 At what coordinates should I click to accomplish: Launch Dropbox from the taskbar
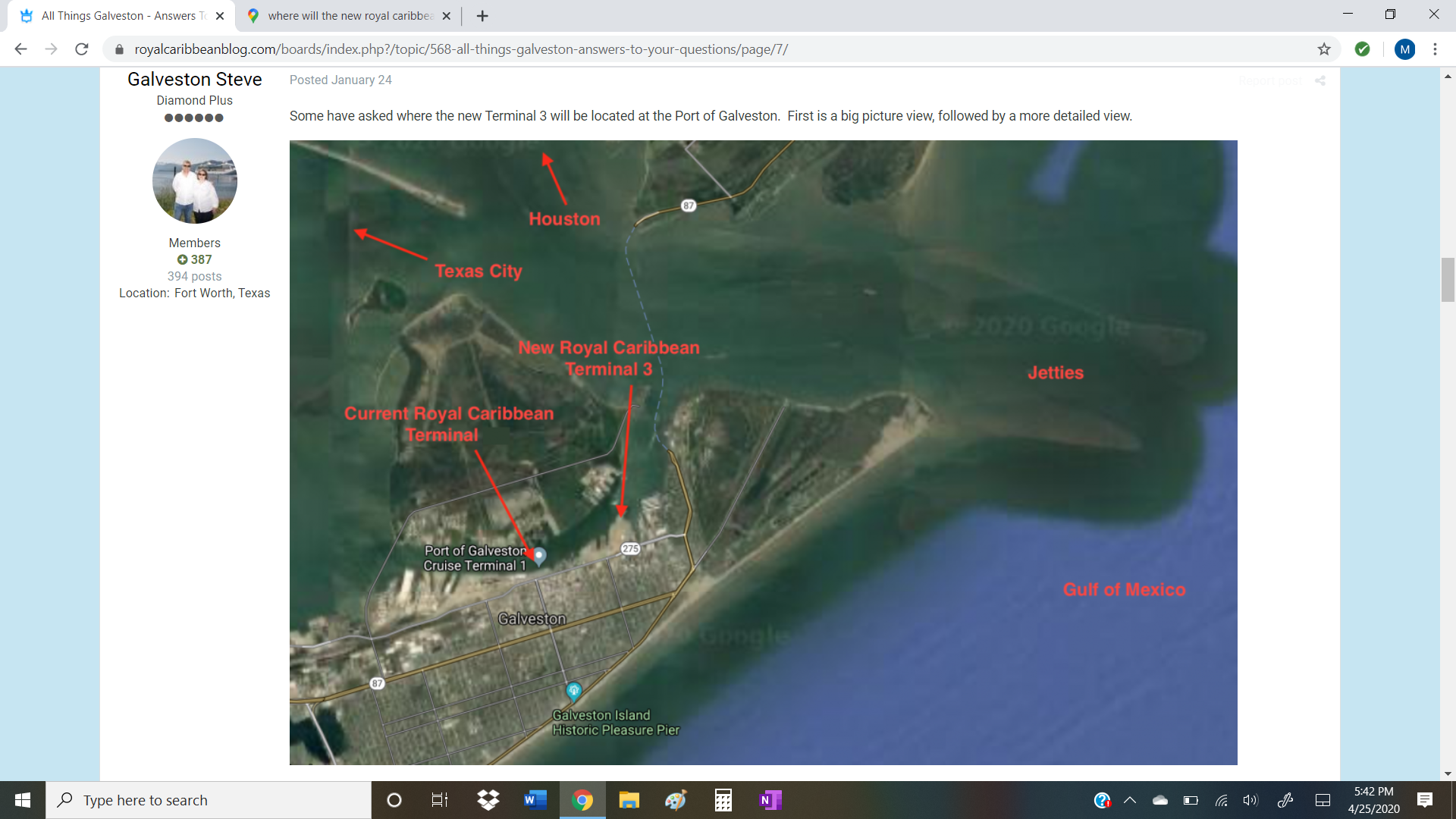click(x=488, y=800)
